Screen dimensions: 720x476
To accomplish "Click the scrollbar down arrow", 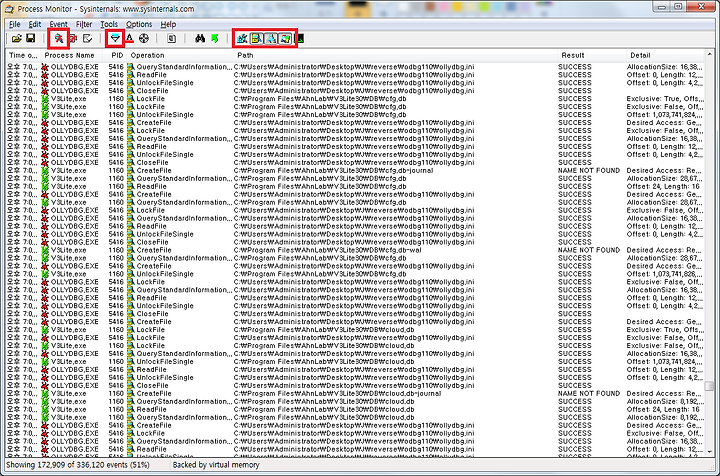I will point(709,452).
